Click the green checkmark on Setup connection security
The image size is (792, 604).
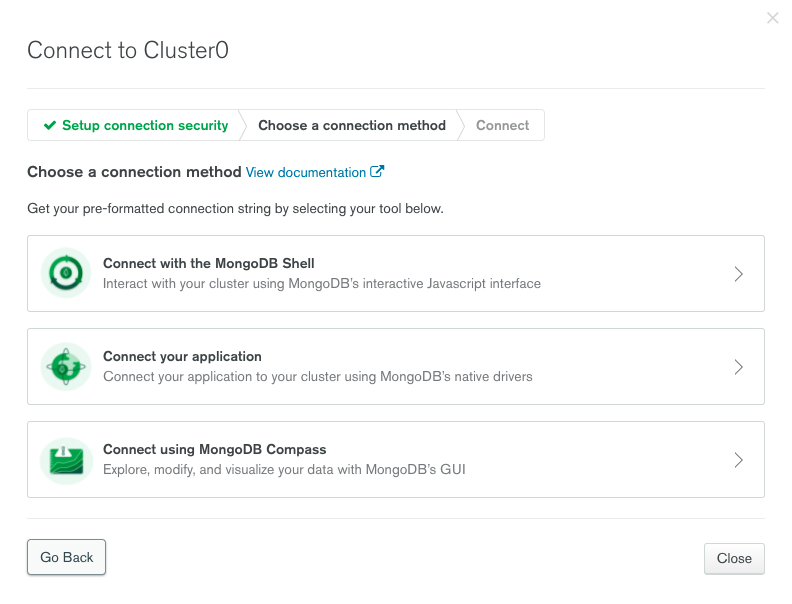pos(49,126)
